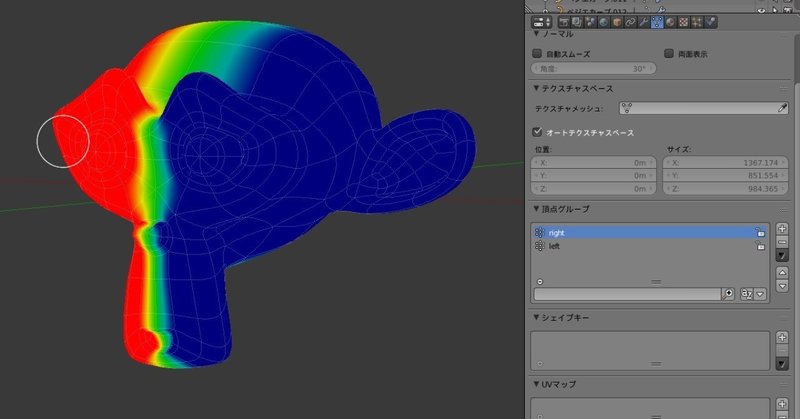
Task: Uncheck オートテクスチャスペース checkbox
Action: pos(537,132)
